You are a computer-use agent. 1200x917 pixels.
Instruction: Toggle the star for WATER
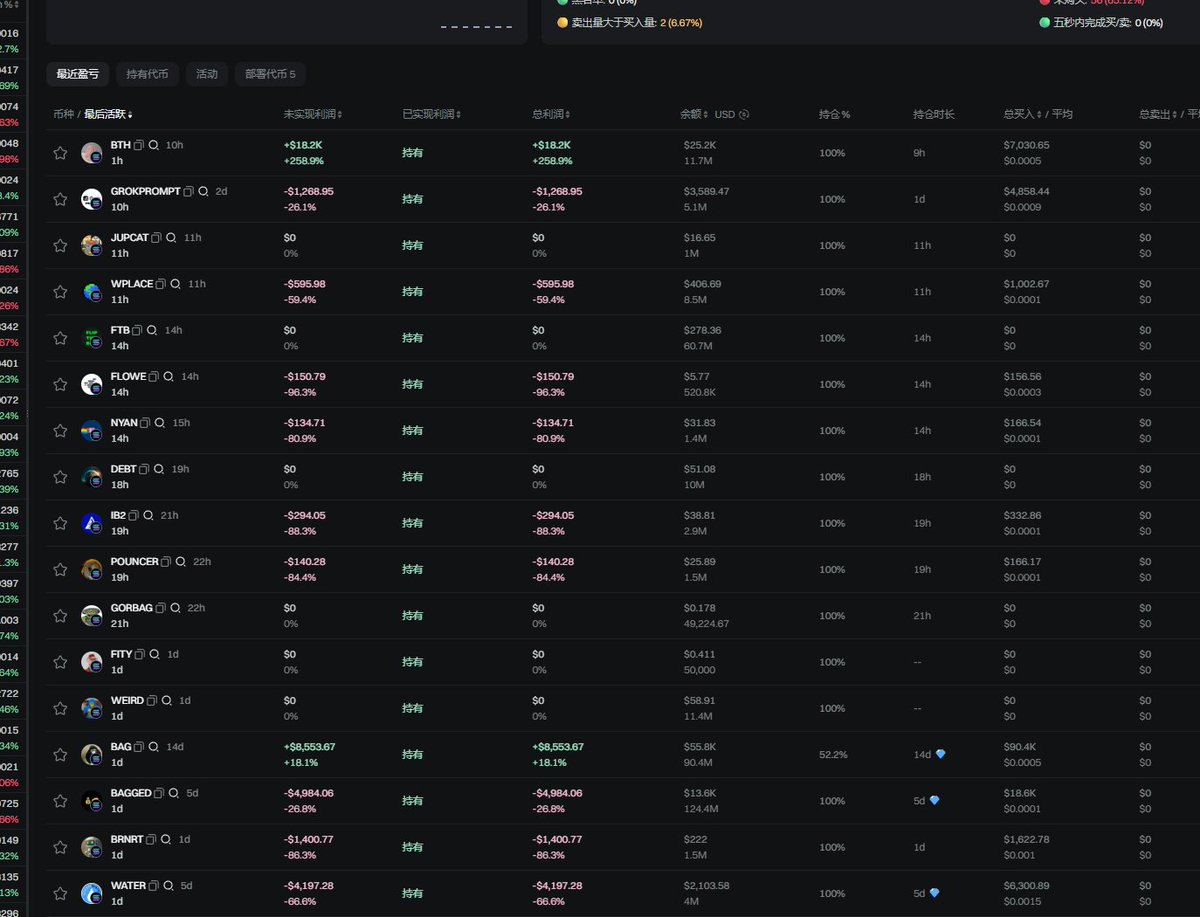[60, 893]
